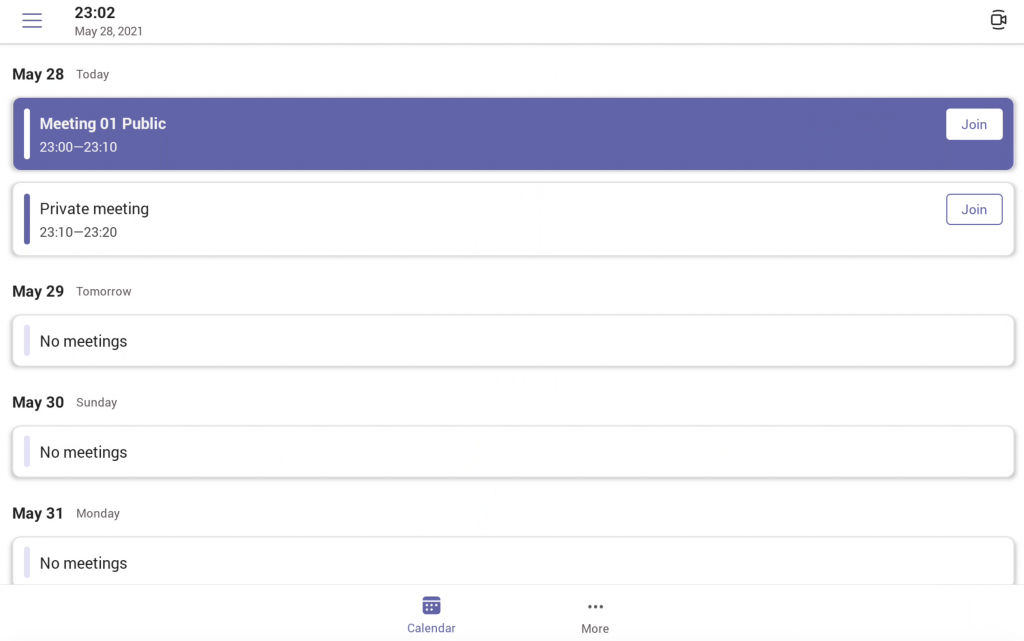Click the May 30 No meetings card
The height and width of the screenshot is (641, 1024).
tap(513, 452)
